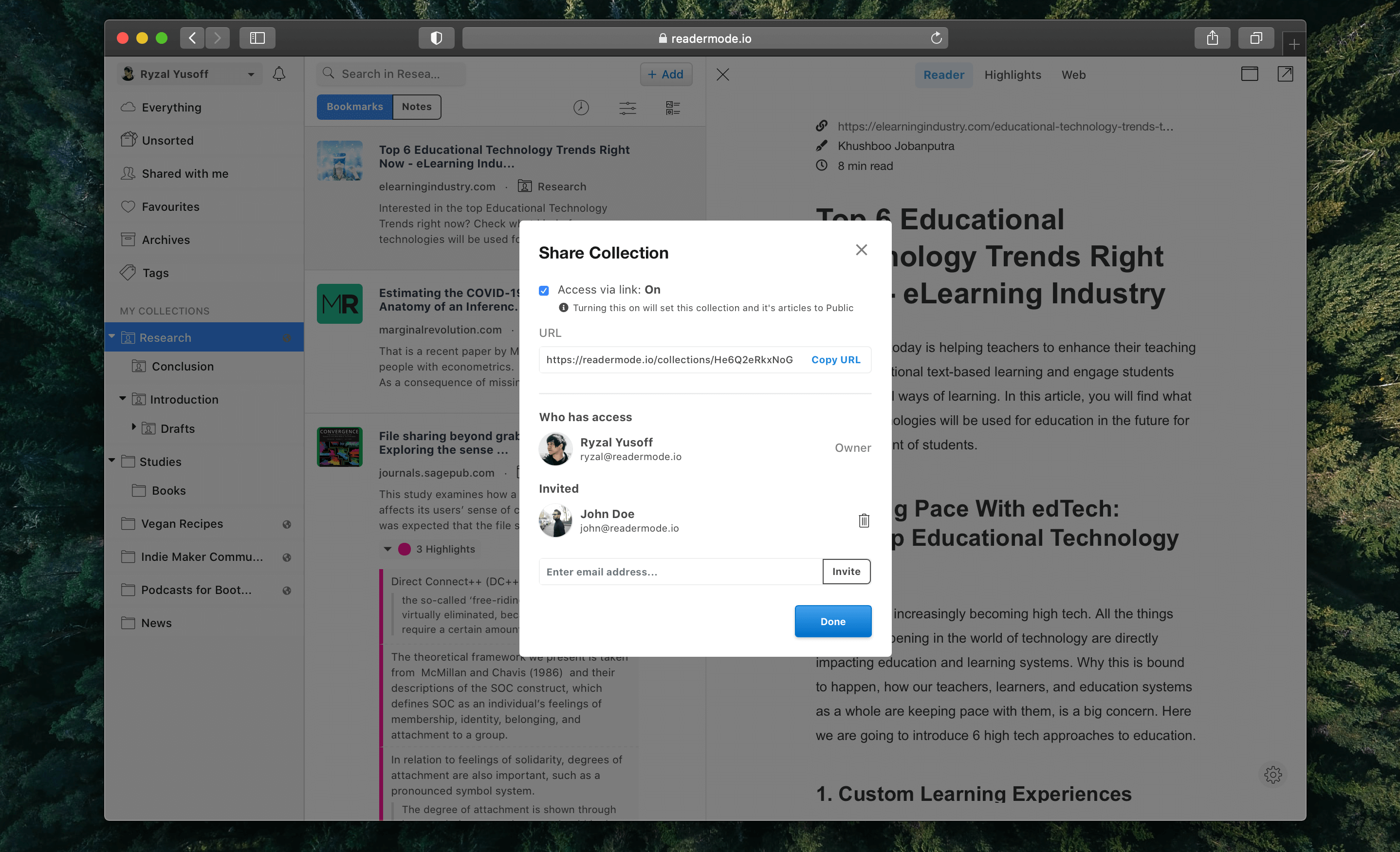Click the bookmark collection layout icon
Image resolution: width=1400 pixels, height=852 pixels.
click(x=674, y=107)
